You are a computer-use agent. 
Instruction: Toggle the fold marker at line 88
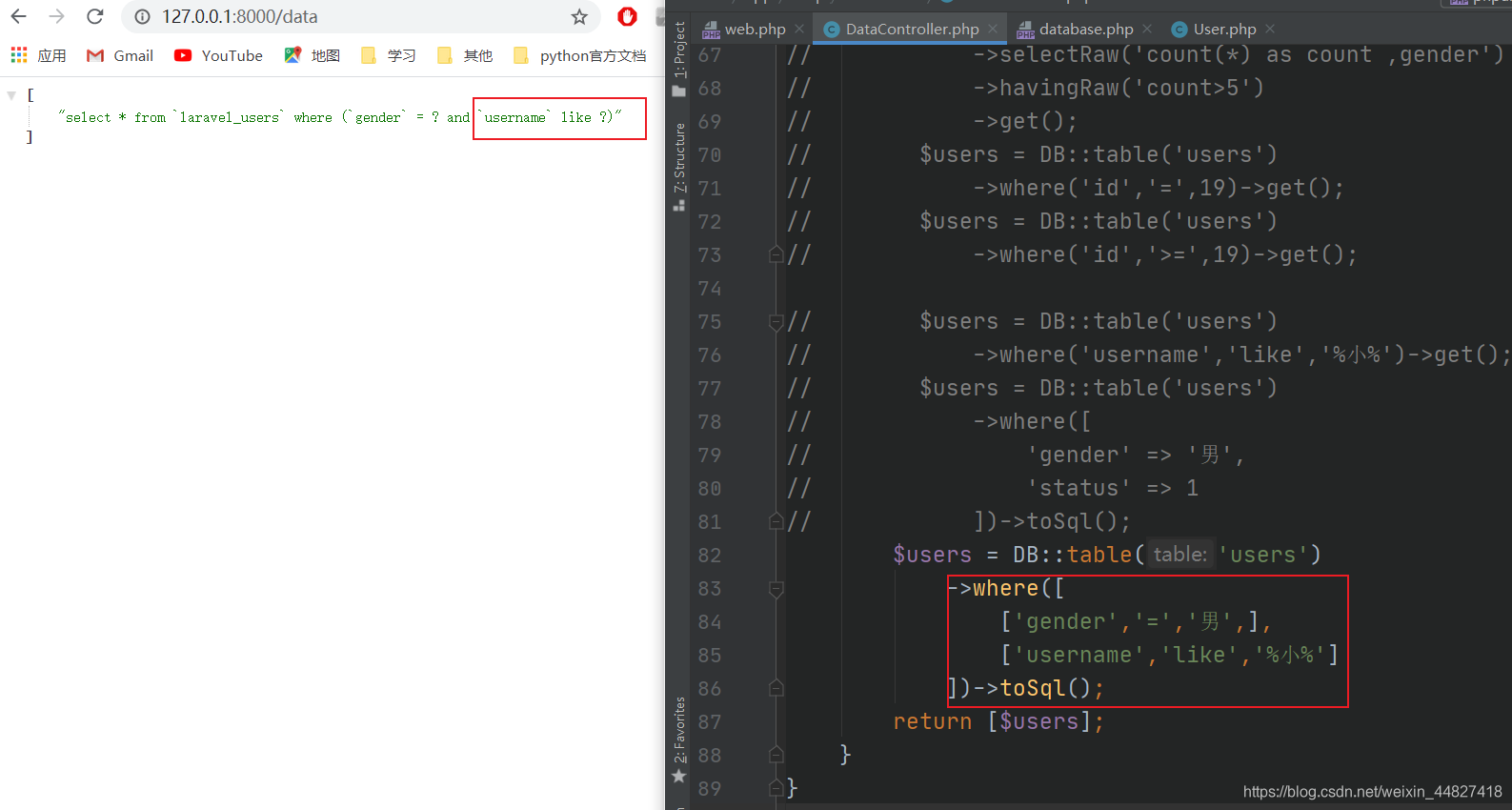(x=776, y=755)
